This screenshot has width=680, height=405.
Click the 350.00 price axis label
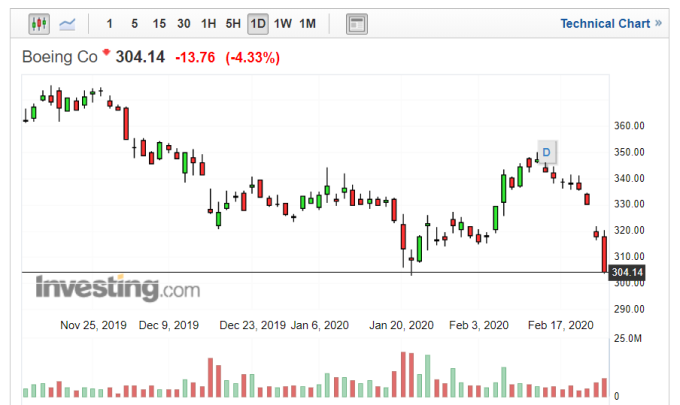click(629, 152)
